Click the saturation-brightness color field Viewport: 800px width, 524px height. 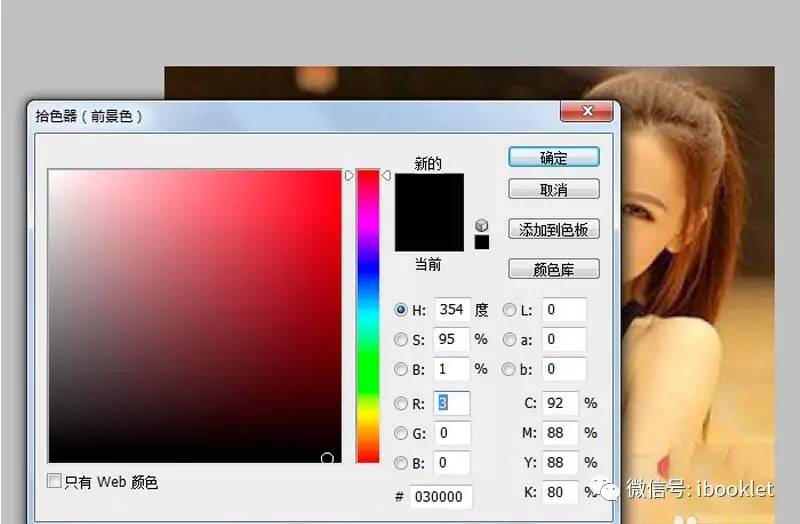(x=195, y=316)
